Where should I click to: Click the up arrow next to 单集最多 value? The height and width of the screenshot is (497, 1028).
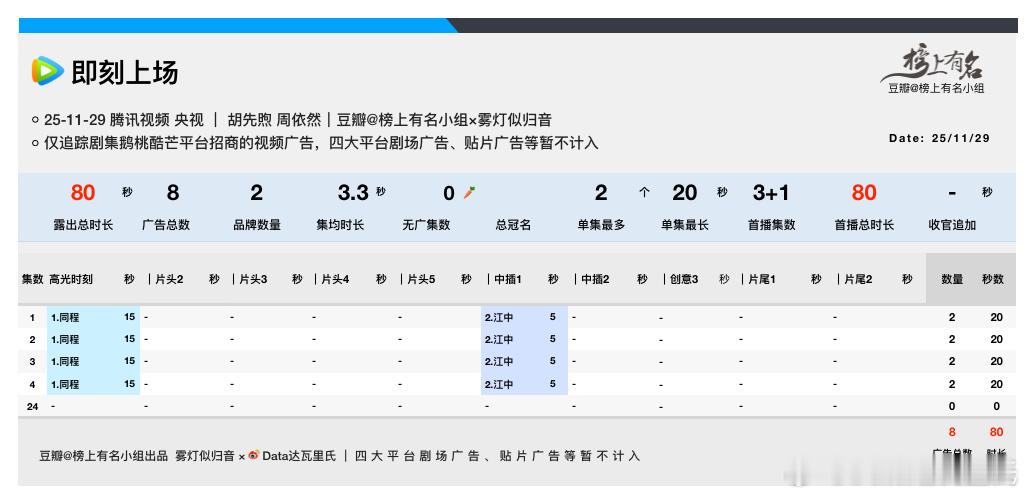[x=644, y=193]
